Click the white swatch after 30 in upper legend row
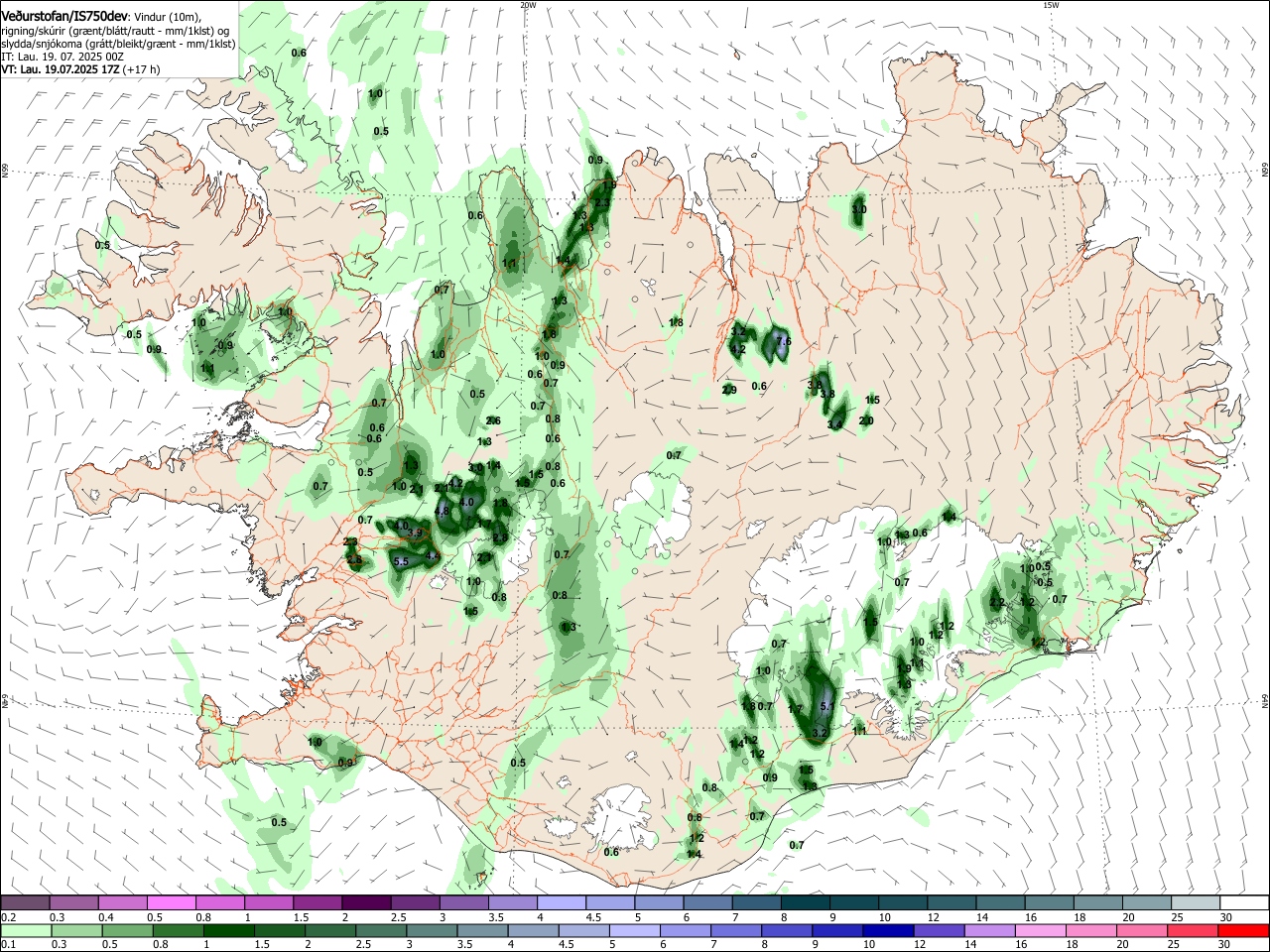 click(1244, 903)
